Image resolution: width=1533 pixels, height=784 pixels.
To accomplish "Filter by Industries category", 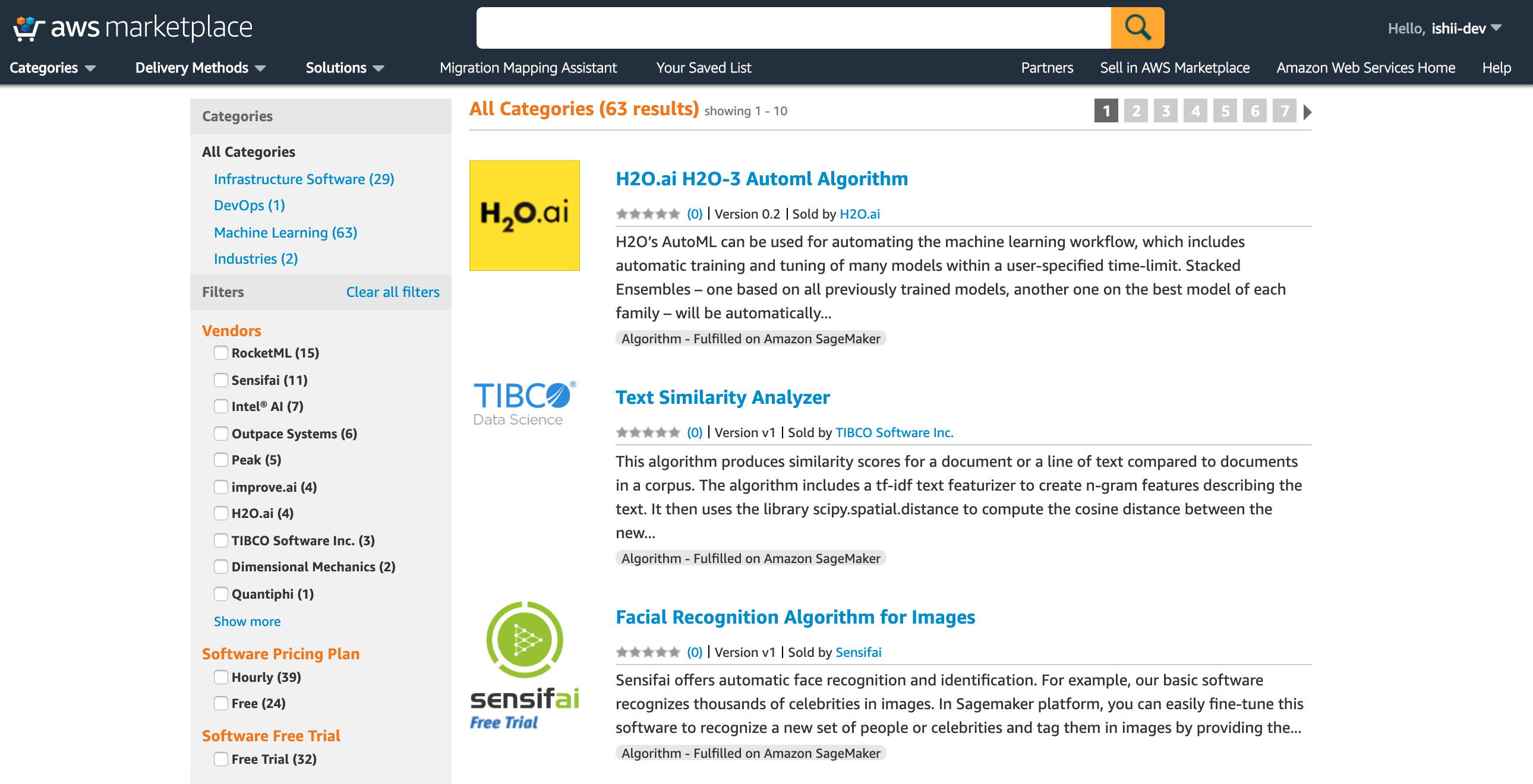I will 255,259.
